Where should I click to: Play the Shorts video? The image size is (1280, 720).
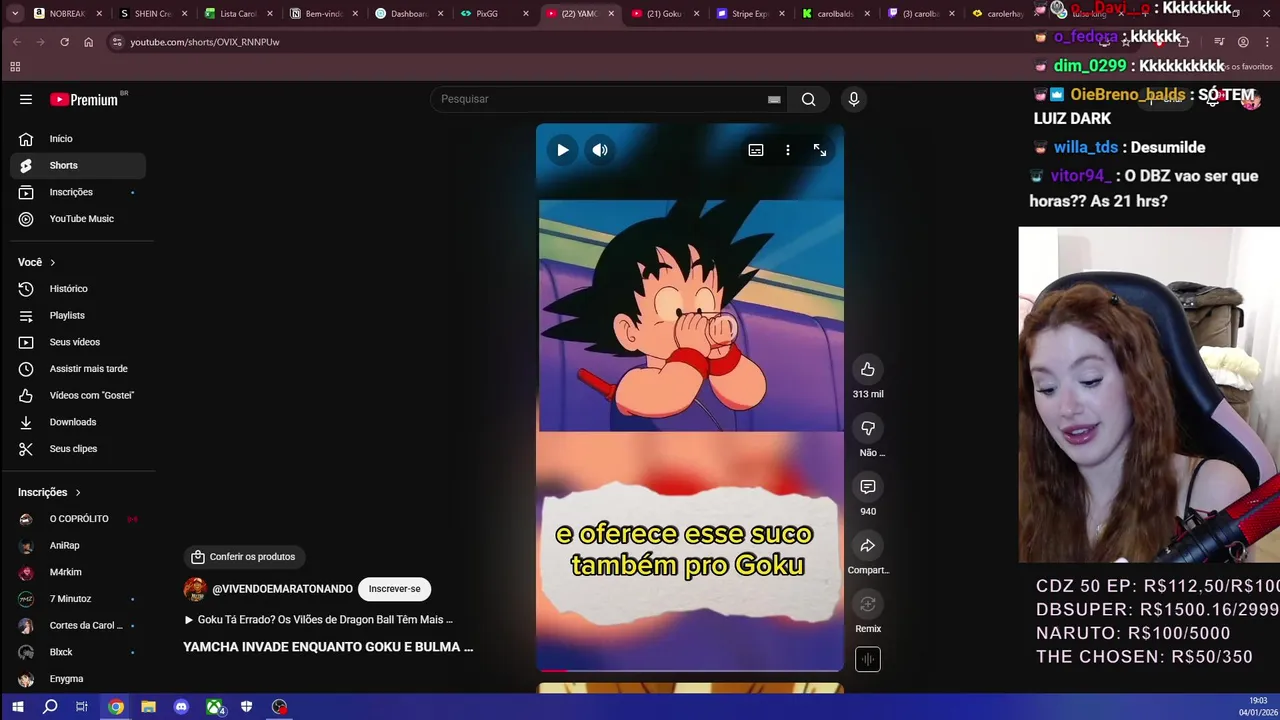click(x=563, y=150)
